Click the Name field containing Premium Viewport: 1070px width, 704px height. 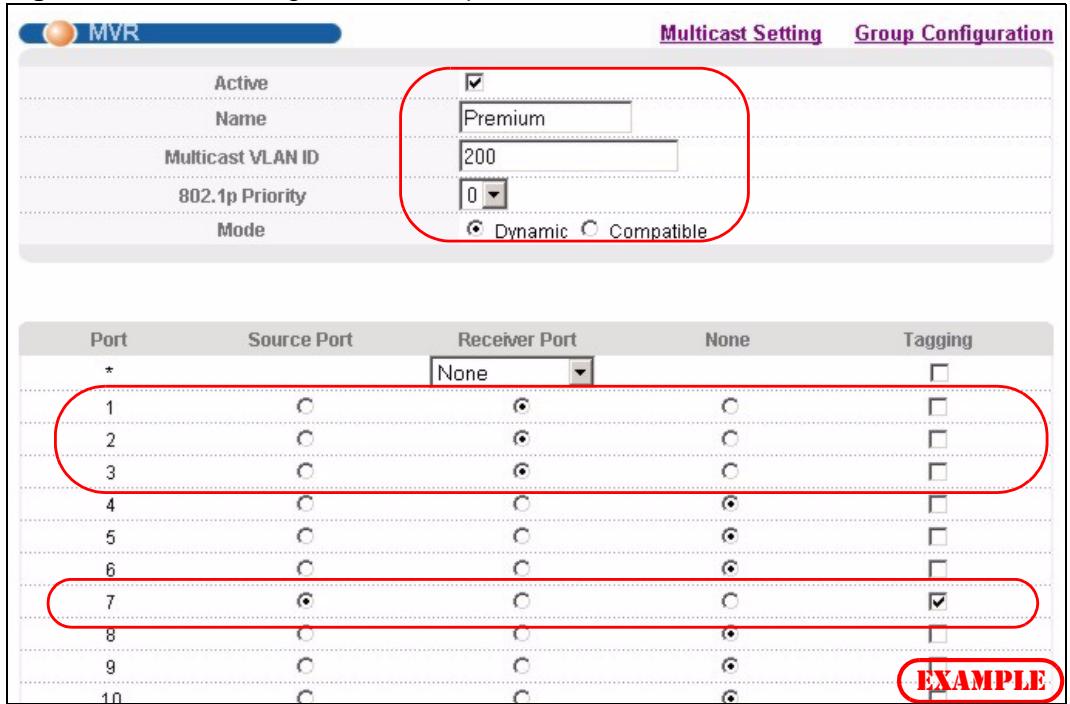coord(545,117)
